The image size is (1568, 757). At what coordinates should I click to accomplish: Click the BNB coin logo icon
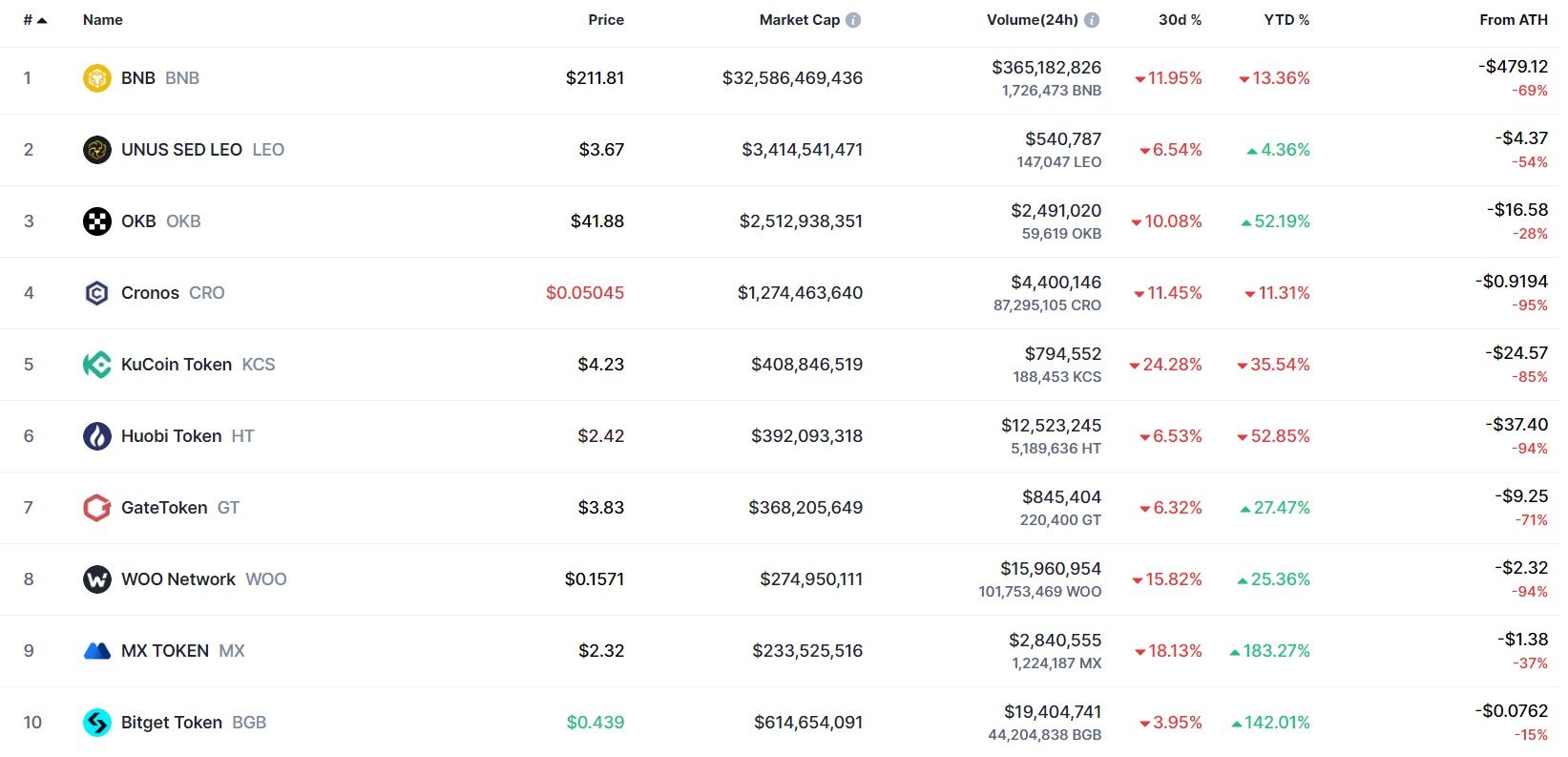point(96,78)
